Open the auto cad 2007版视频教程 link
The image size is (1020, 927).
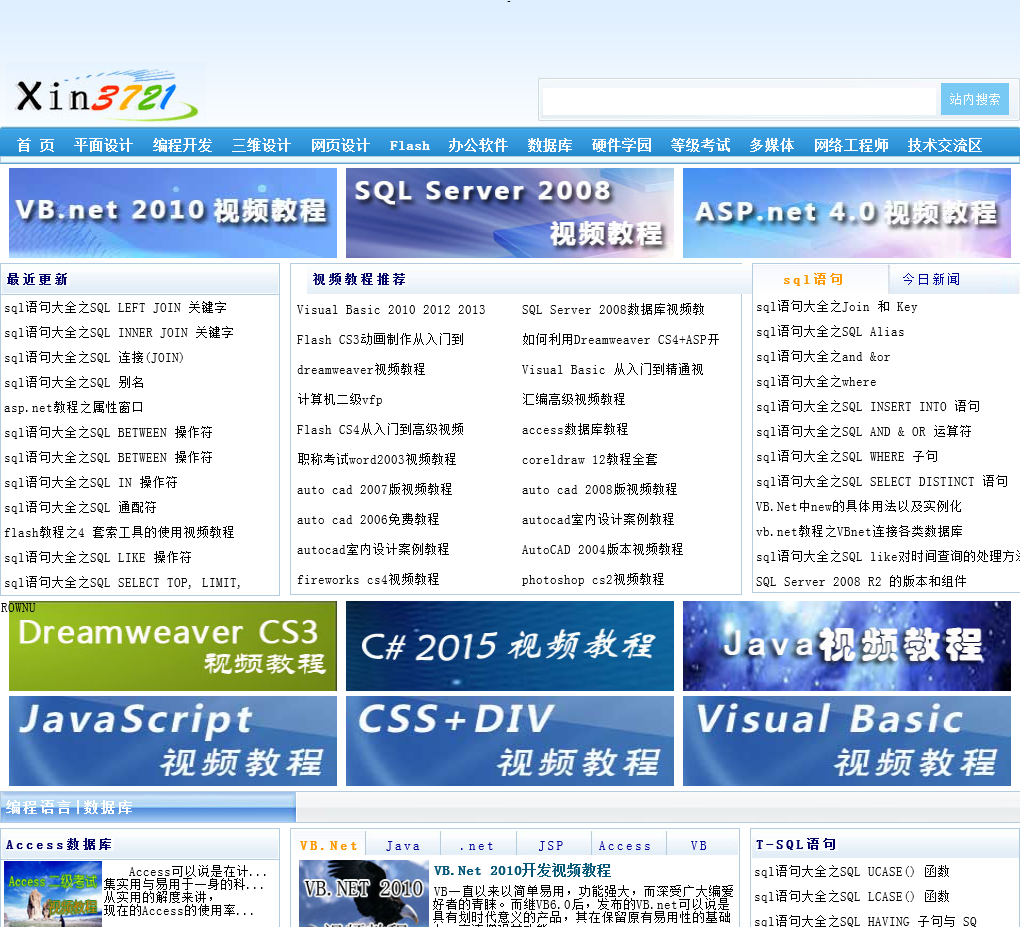(x=375, y=489)
